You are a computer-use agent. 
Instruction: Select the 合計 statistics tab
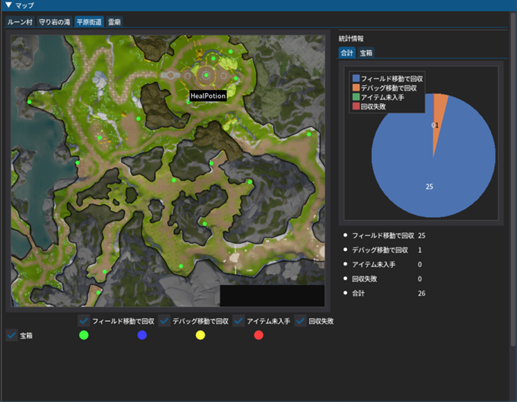coord(347,53)
